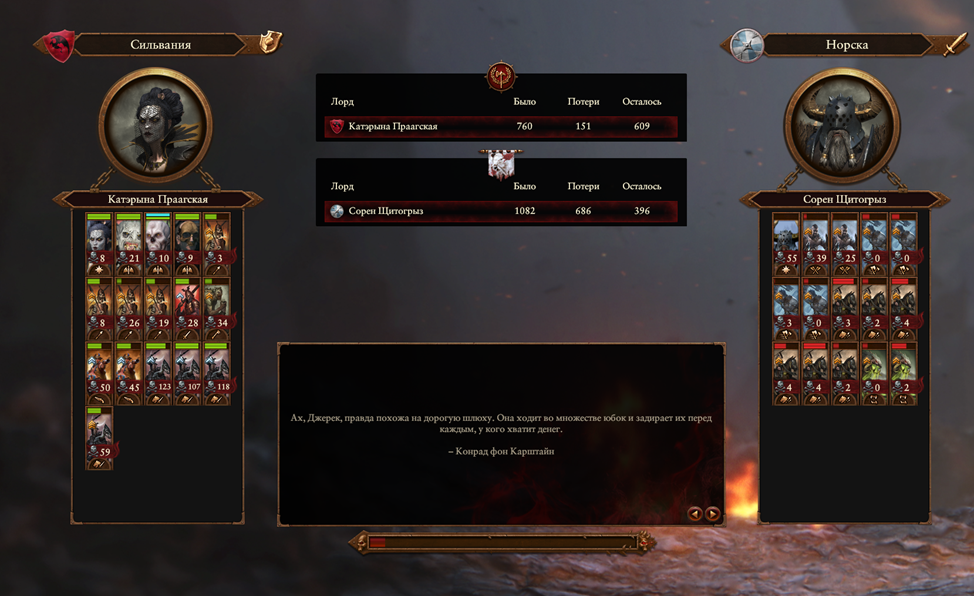Select Sylvania unit card with 123 kills
The height and width of the screenshot is (596, 974).
158,374
